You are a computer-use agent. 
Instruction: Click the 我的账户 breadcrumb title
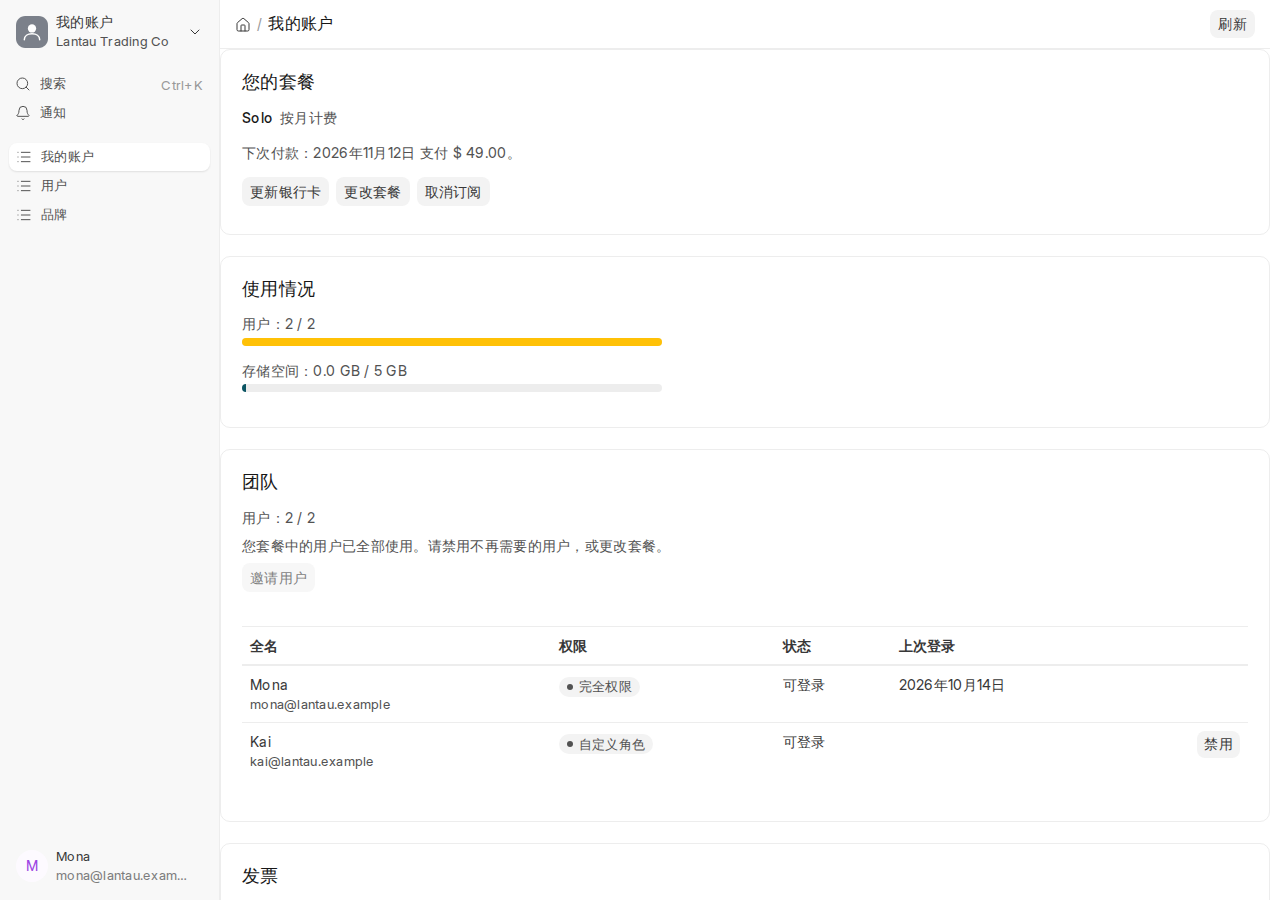coord(300,24)
